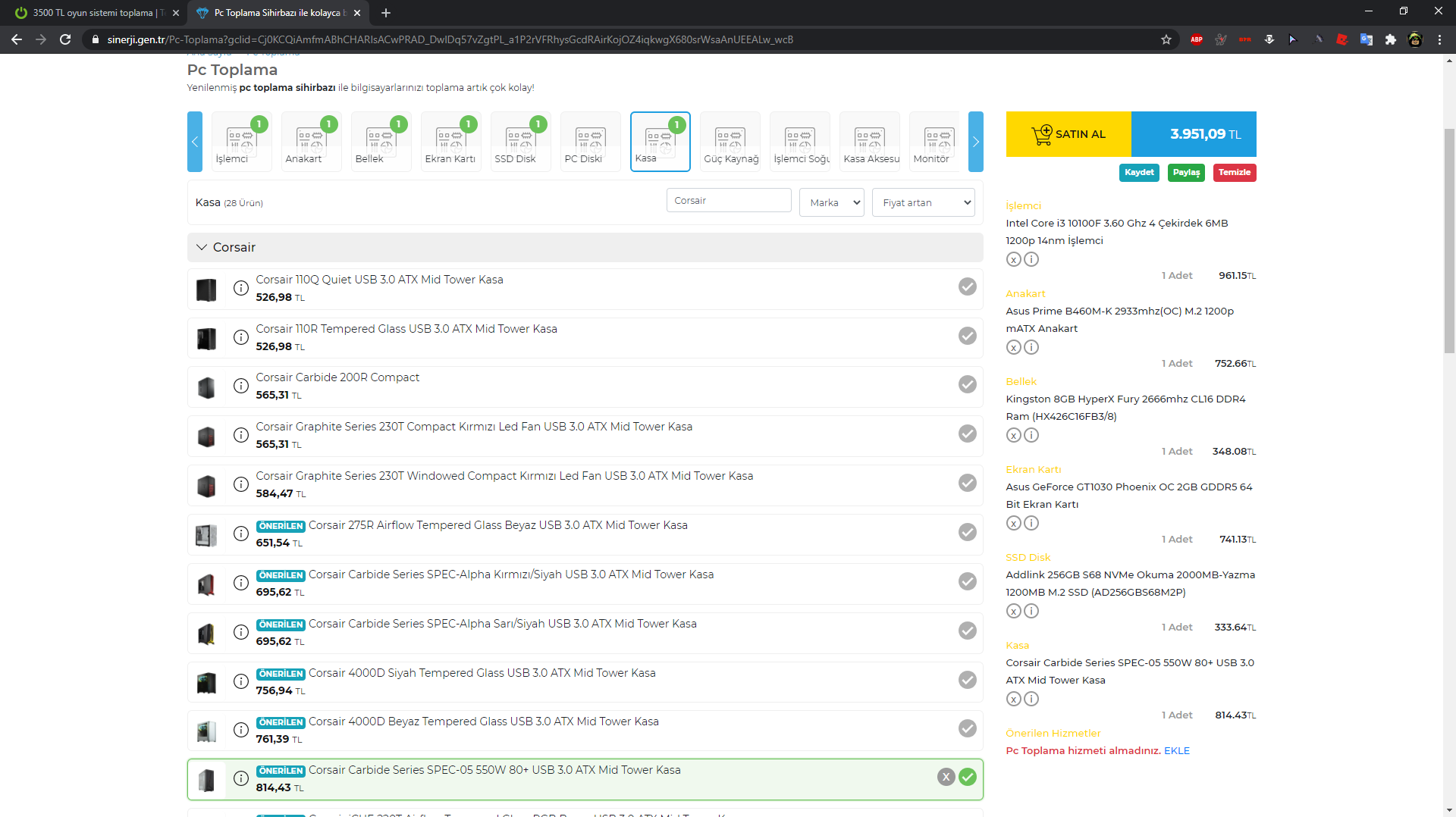The image size is (1456, 817).
Task: Go back to previous page
Action: (17, 39)
